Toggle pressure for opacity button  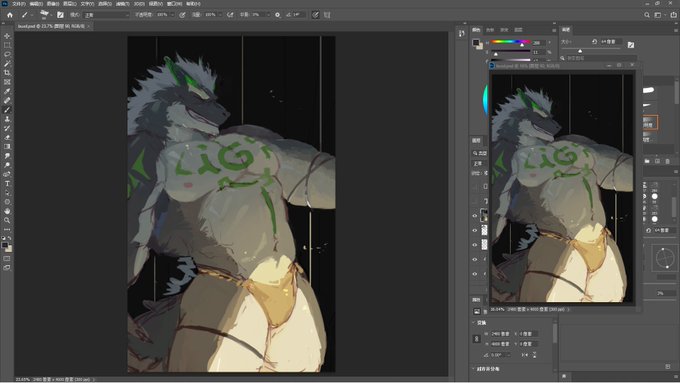point(182,15)
